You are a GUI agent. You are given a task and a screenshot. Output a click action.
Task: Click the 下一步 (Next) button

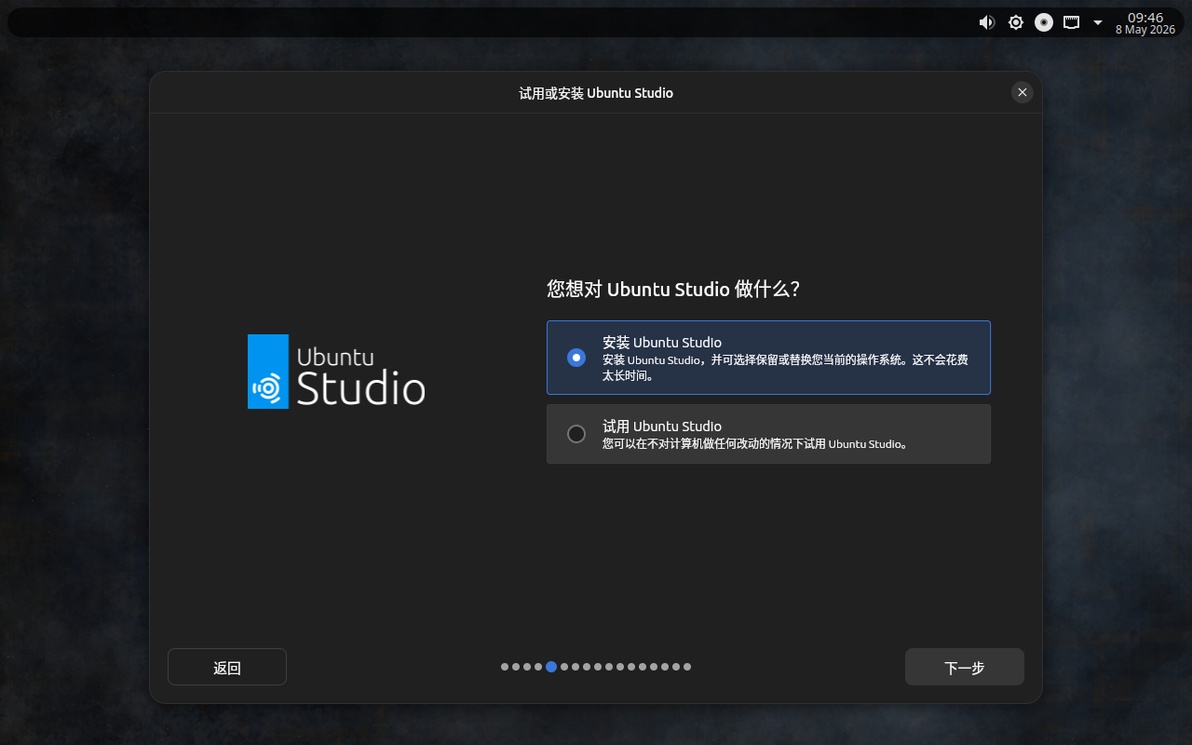click(964, 667)
